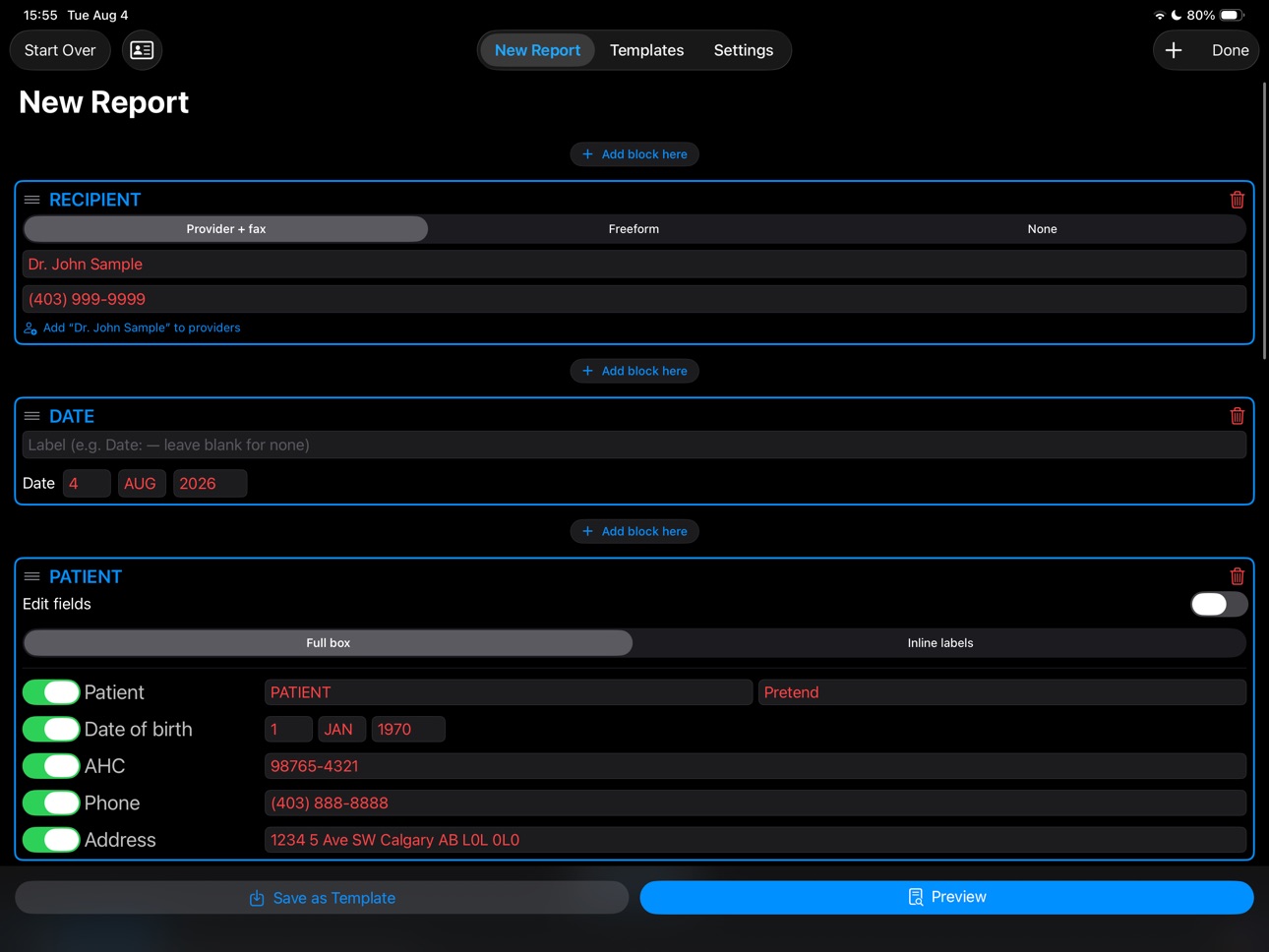Tap the Do Not Disturb moon icon
This screenshot has width=1269, height=952.
coord(1177,15)
